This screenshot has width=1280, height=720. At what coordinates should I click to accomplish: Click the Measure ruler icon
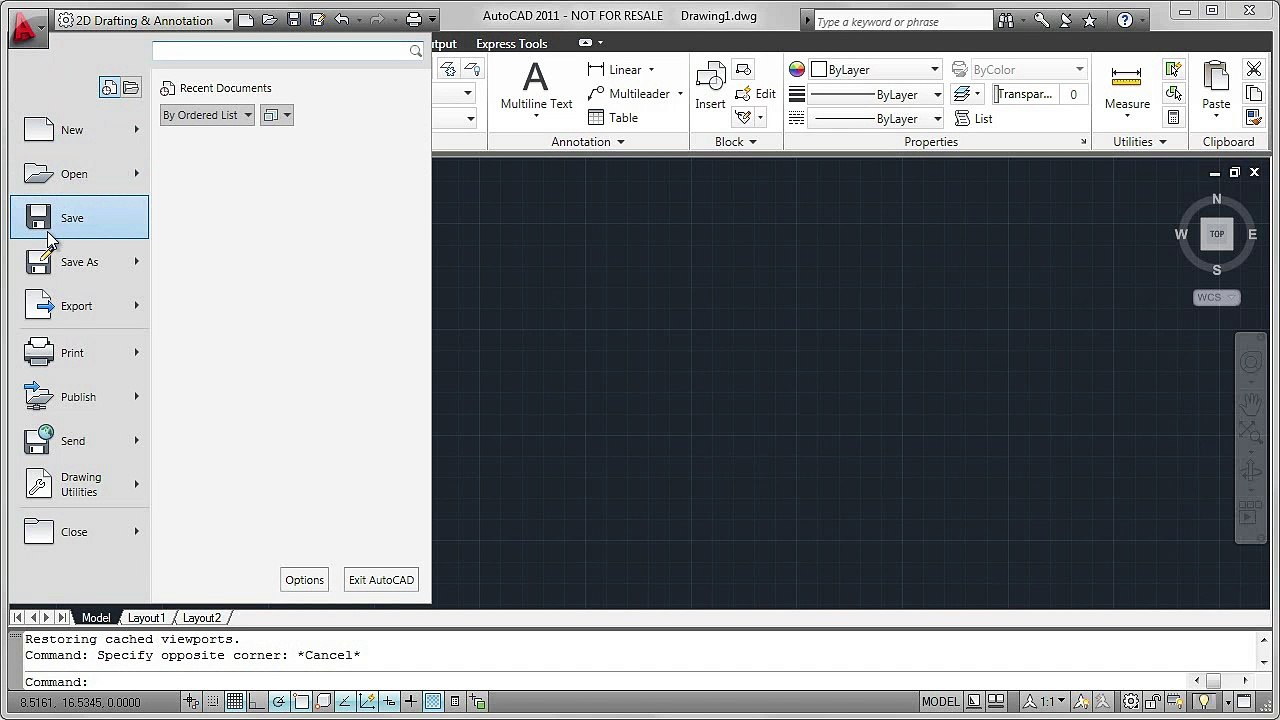tap(1126, 78)
